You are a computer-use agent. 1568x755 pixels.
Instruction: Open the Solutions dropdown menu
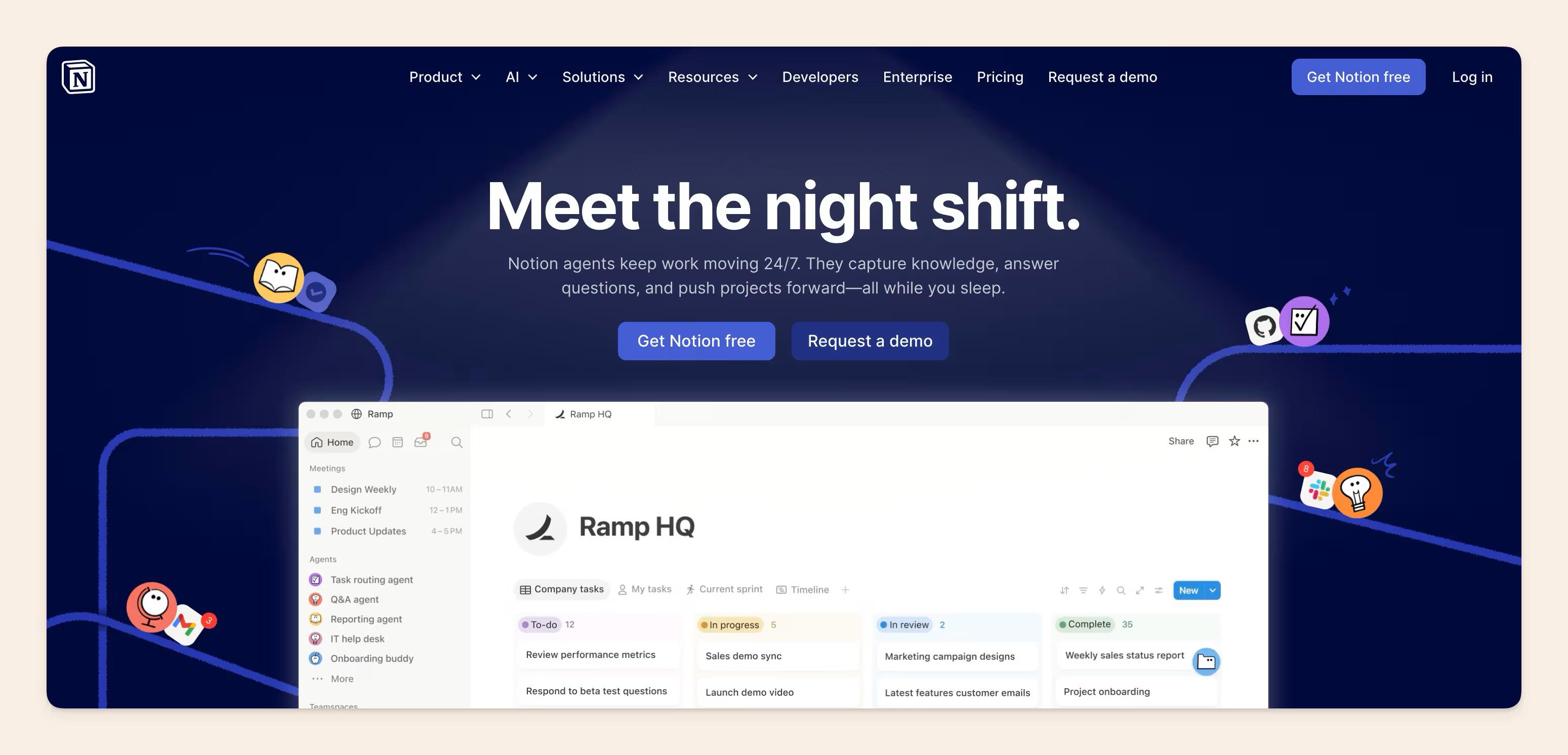(x=603, y=77)
